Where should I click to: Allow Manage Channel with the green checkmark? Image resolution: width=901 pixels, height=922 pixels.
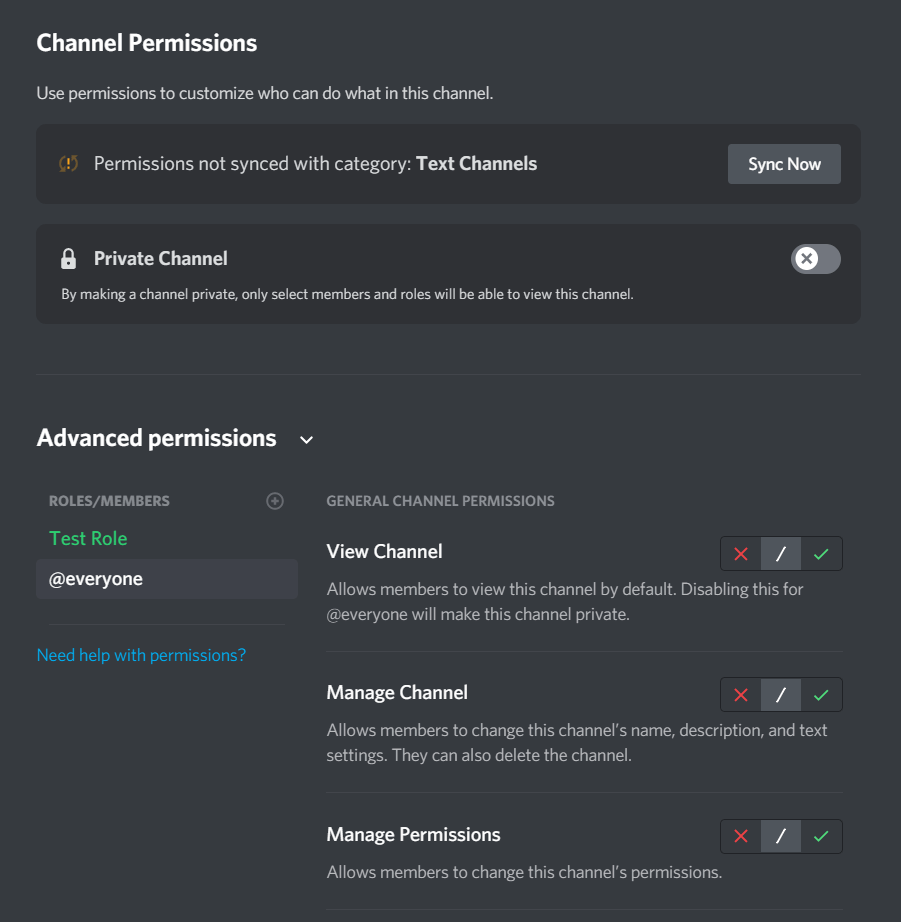click(x=821, y=694)
